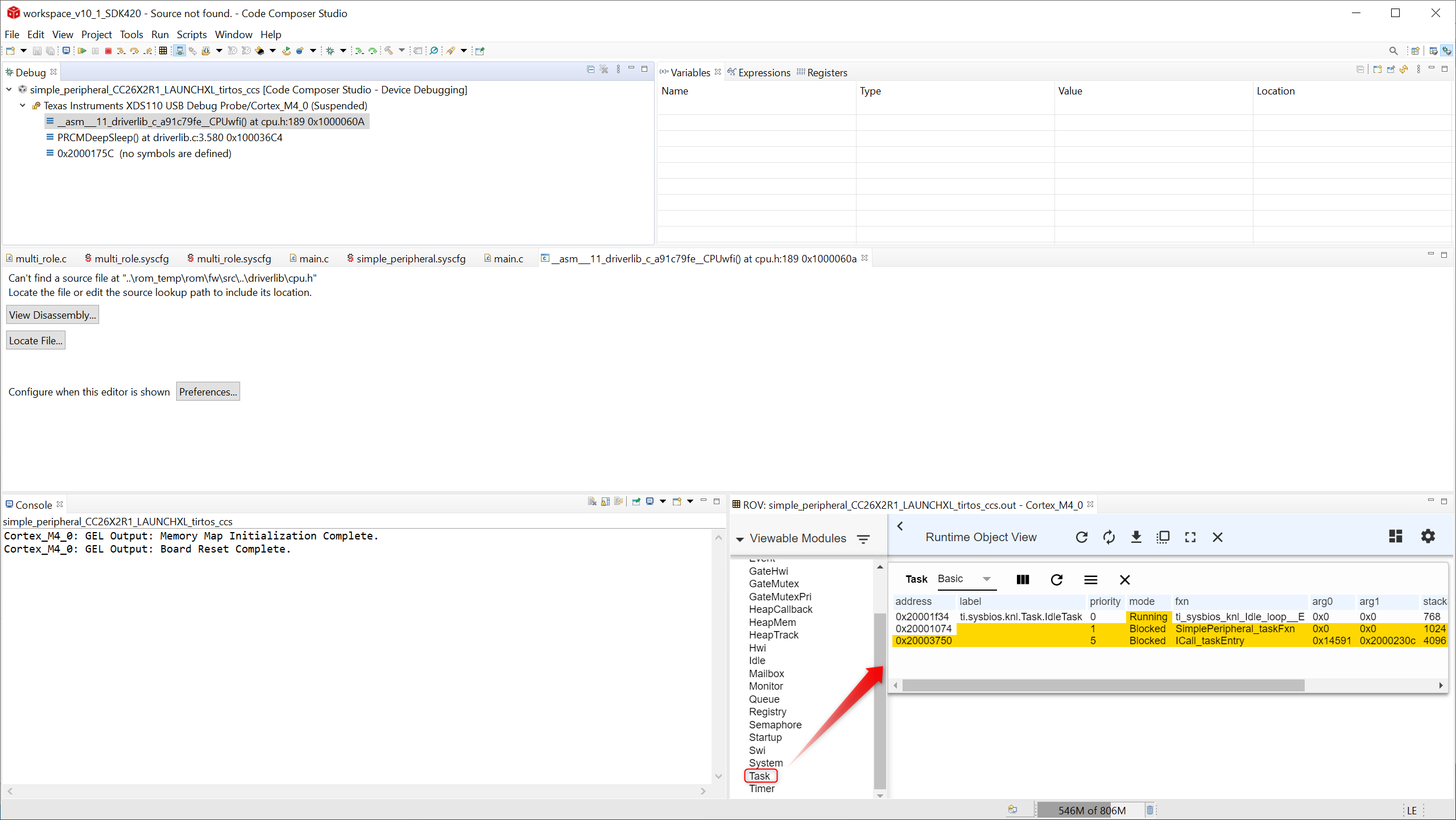Image resolution: width=1456 pixels, height=820 pixels.
Task: Click the Resume debug button in toolbar
Action: 82,51
